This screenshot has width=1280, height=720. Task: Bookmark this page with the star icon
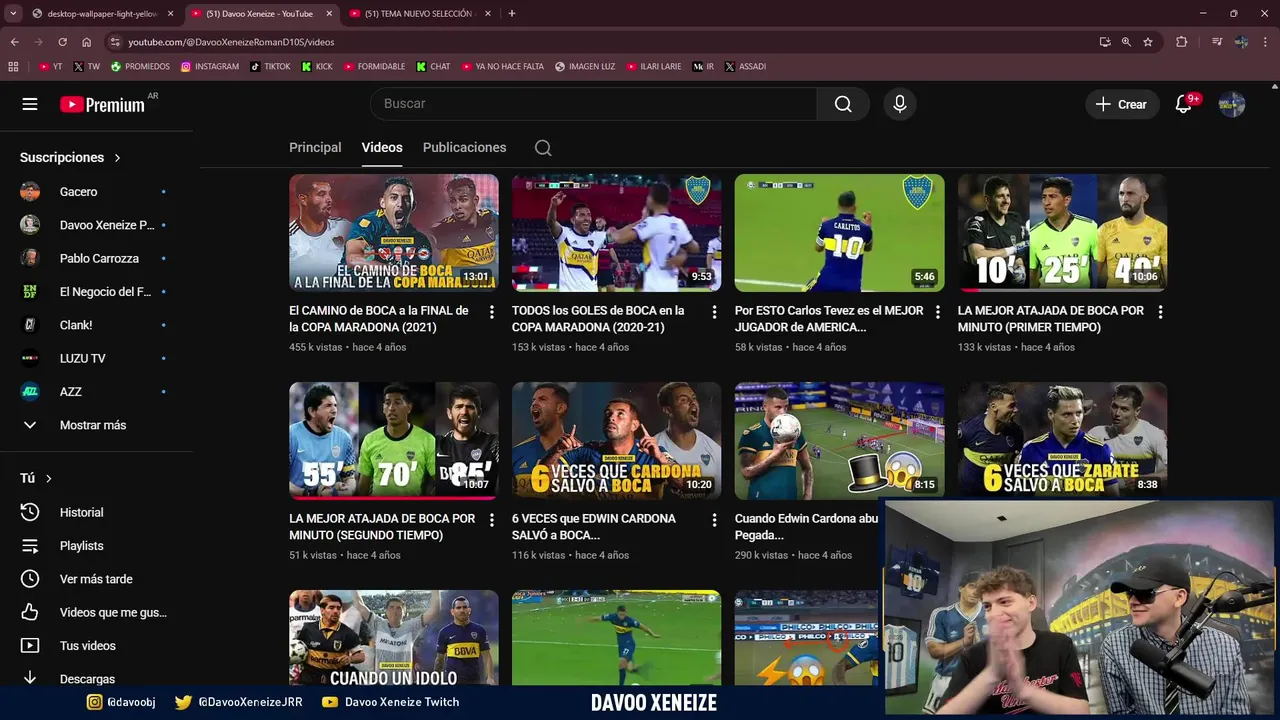[x=1148, y=42]
